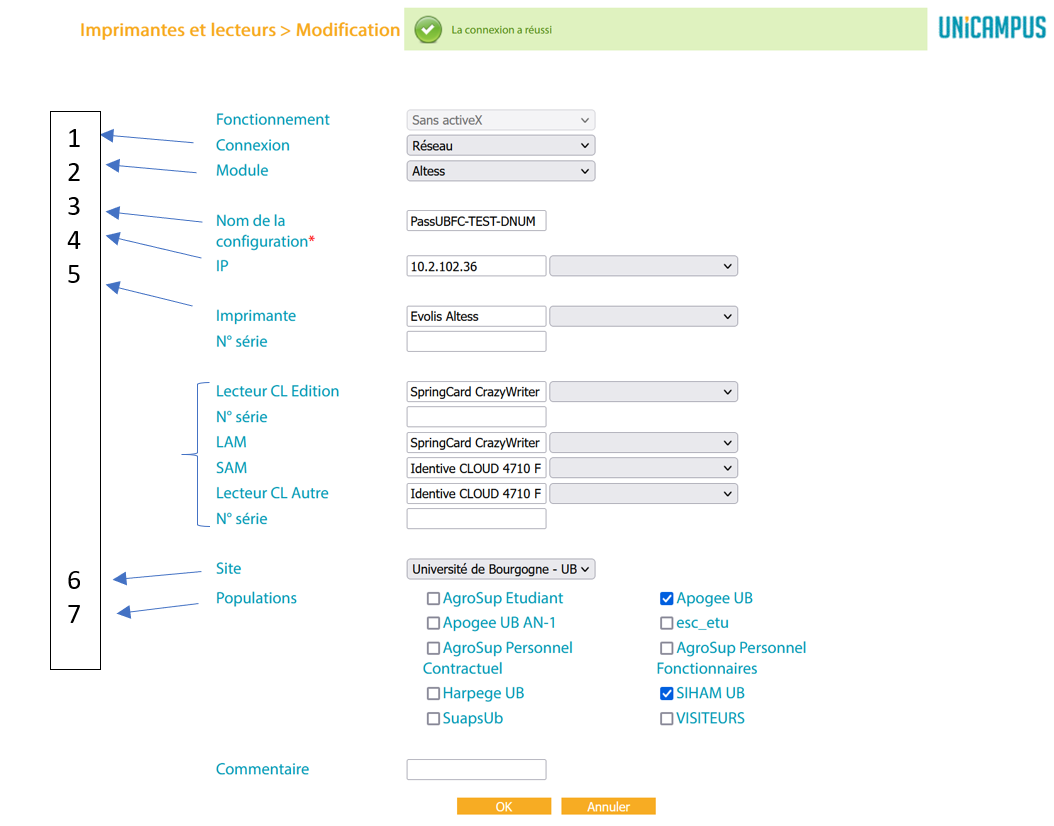Click the Commentaire label
Viewport: 1054px width, 826px height.
[262, 769]
